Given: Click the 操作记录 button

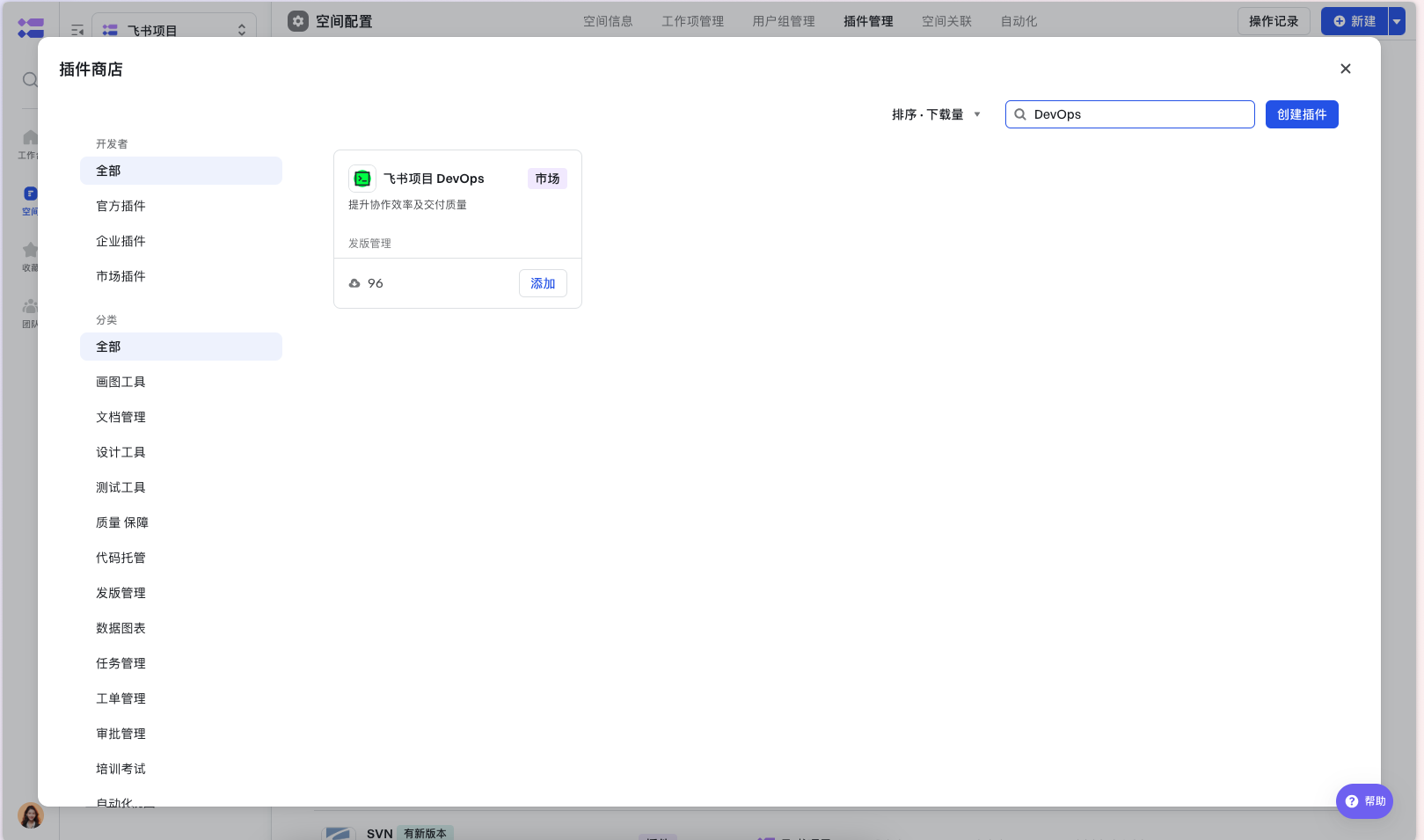Looking at the screenshot, I should pos(1274,21).
